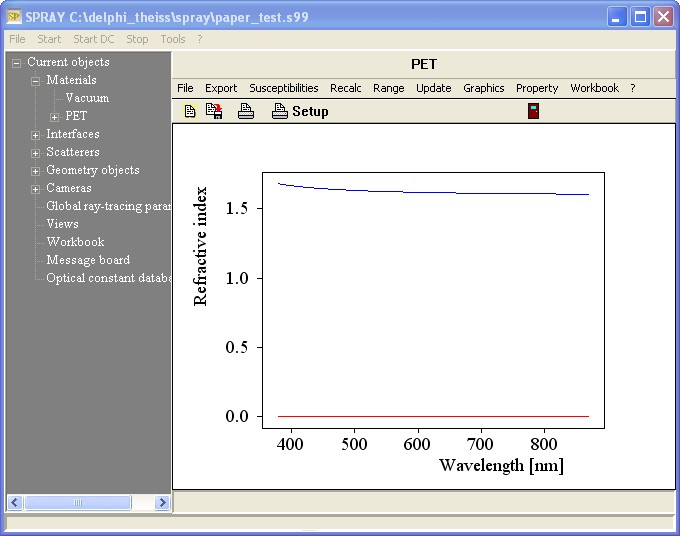Expand the Geometry objects branch

tap(36, 171)
